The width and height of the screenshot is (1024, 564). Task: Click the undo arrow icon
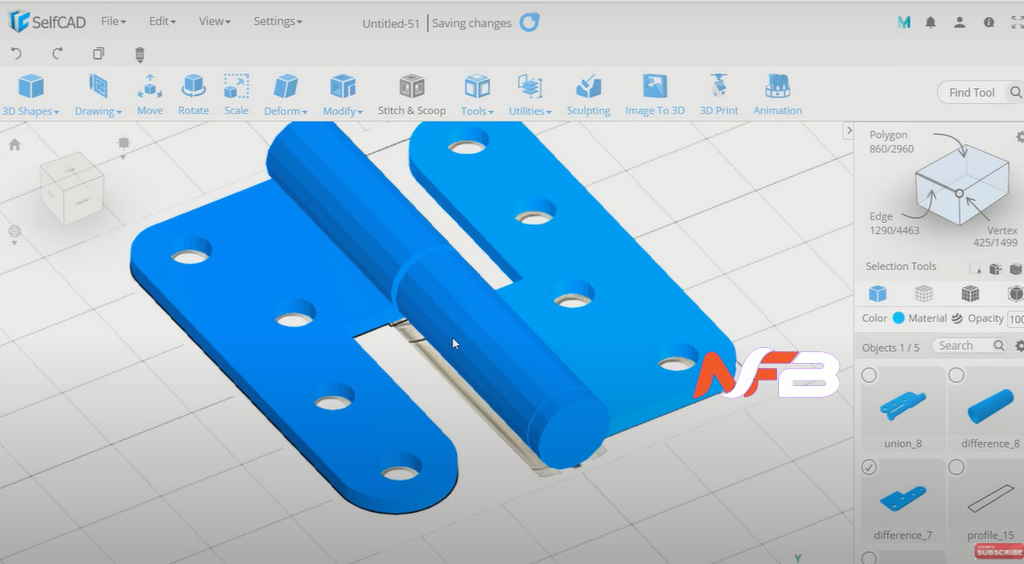(x=16, y=54)
